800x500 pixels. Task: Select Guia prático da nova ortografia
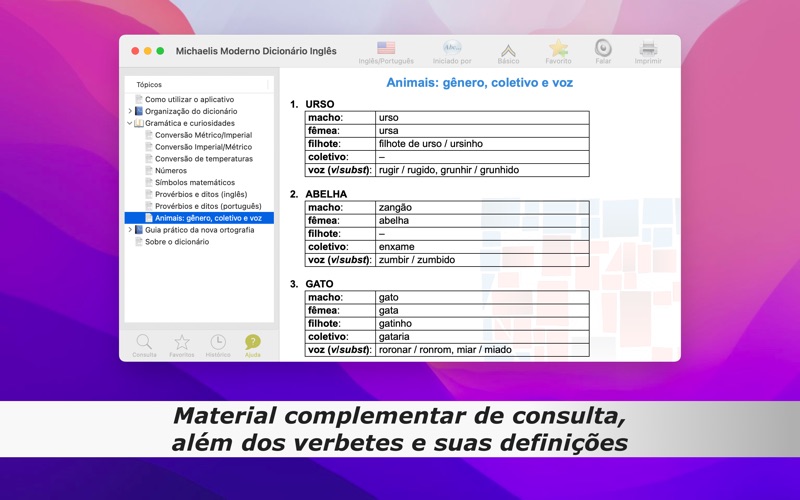pyautogui.click(x=199, y=230)
